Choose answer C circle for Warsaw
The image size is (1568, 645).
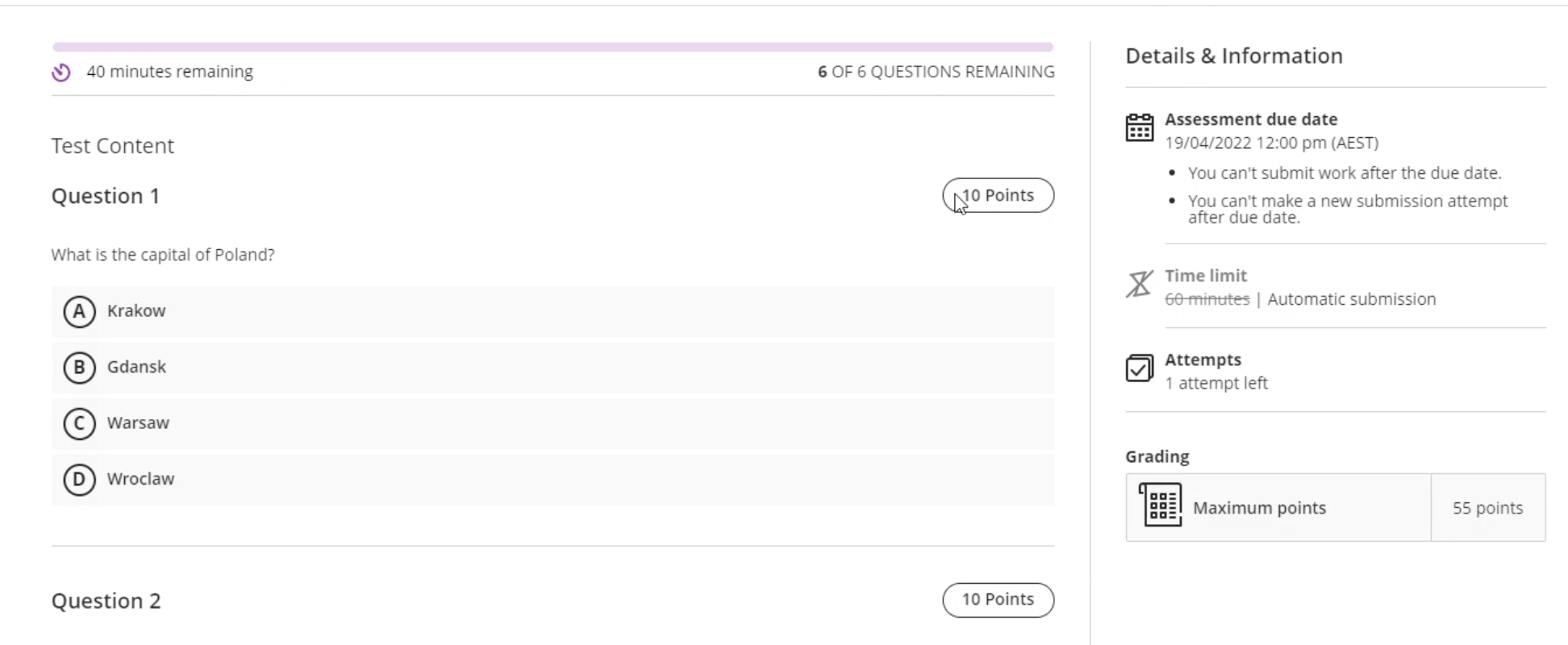pyautogui.click(x=79, y=423)
